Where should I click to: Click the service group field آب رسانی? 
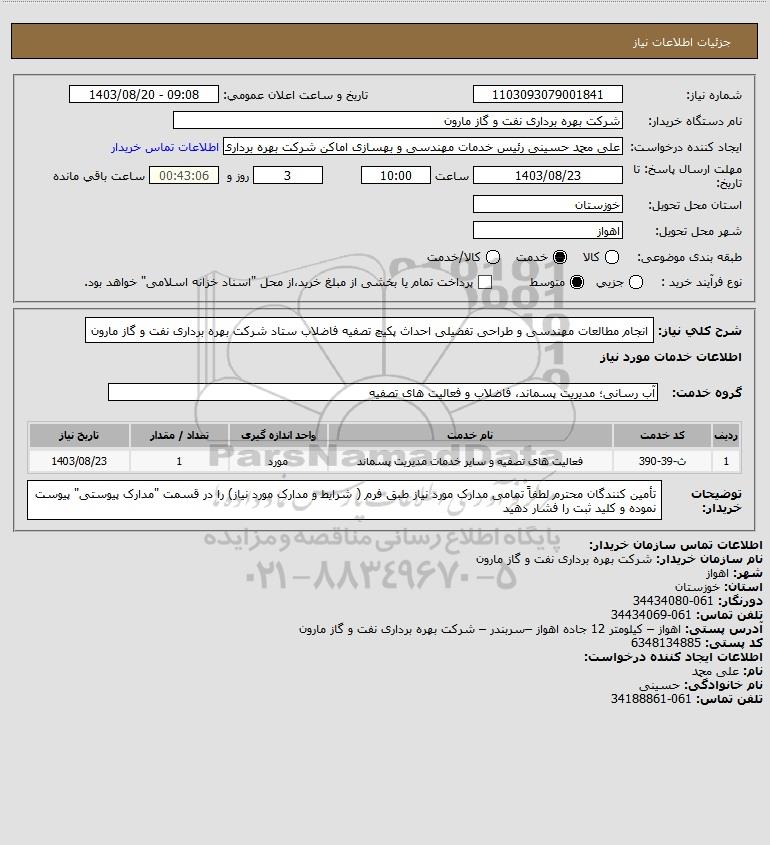(x=383, y=392)
